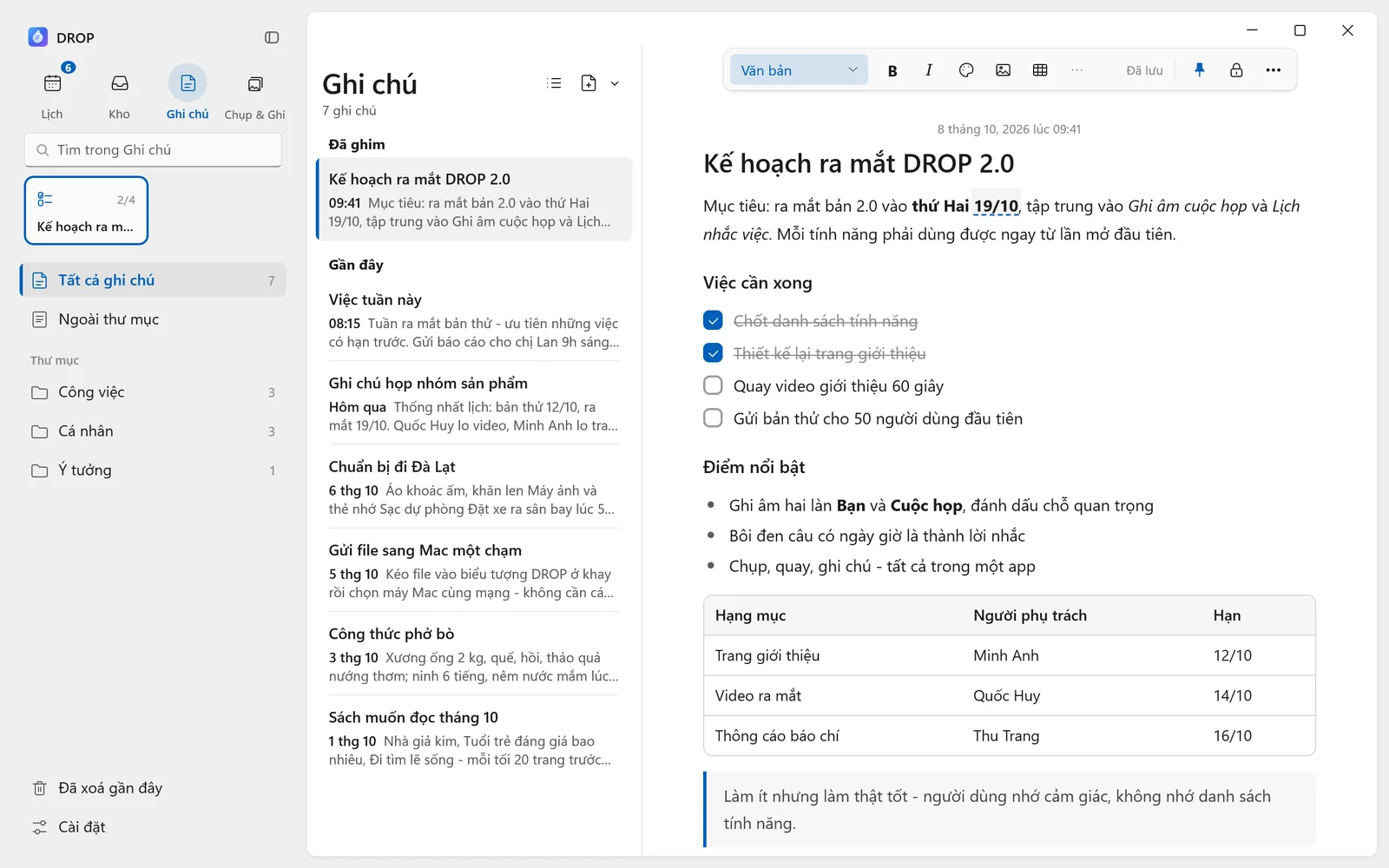Open the Ý tưởng folder
Image resolution: width=1389 pixels, height=868 pixels.
tap(153, 470)
